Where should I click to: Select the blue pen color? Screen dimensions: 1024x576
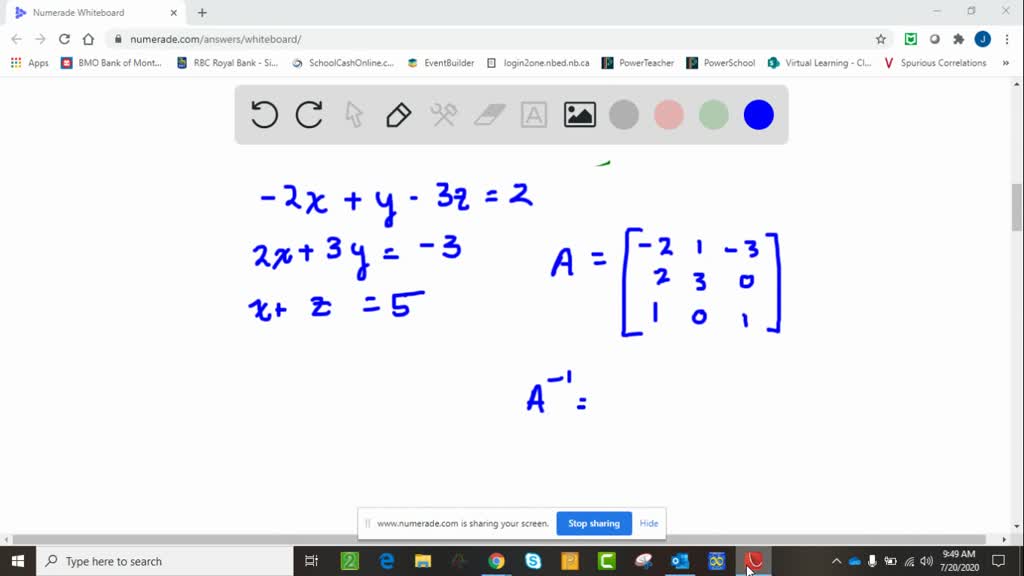tap(758, 114)
